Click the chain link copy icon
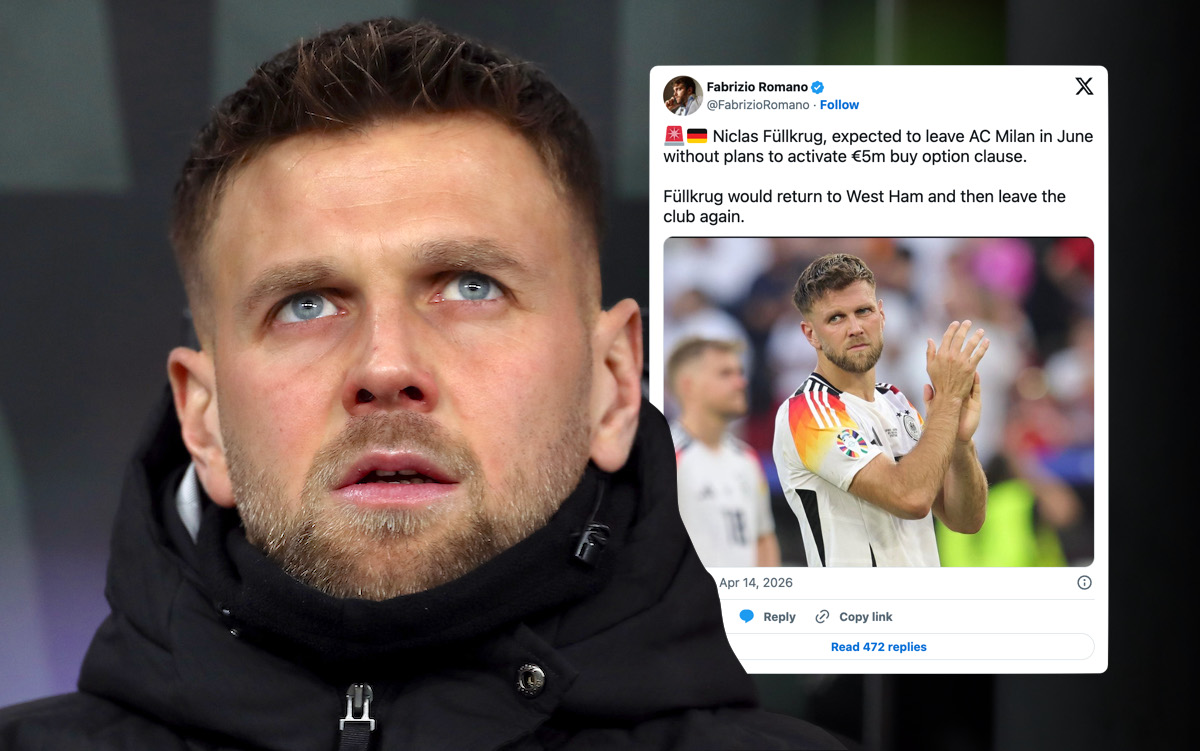Screen dimensions: 1200x751 [x=822, y=616]
